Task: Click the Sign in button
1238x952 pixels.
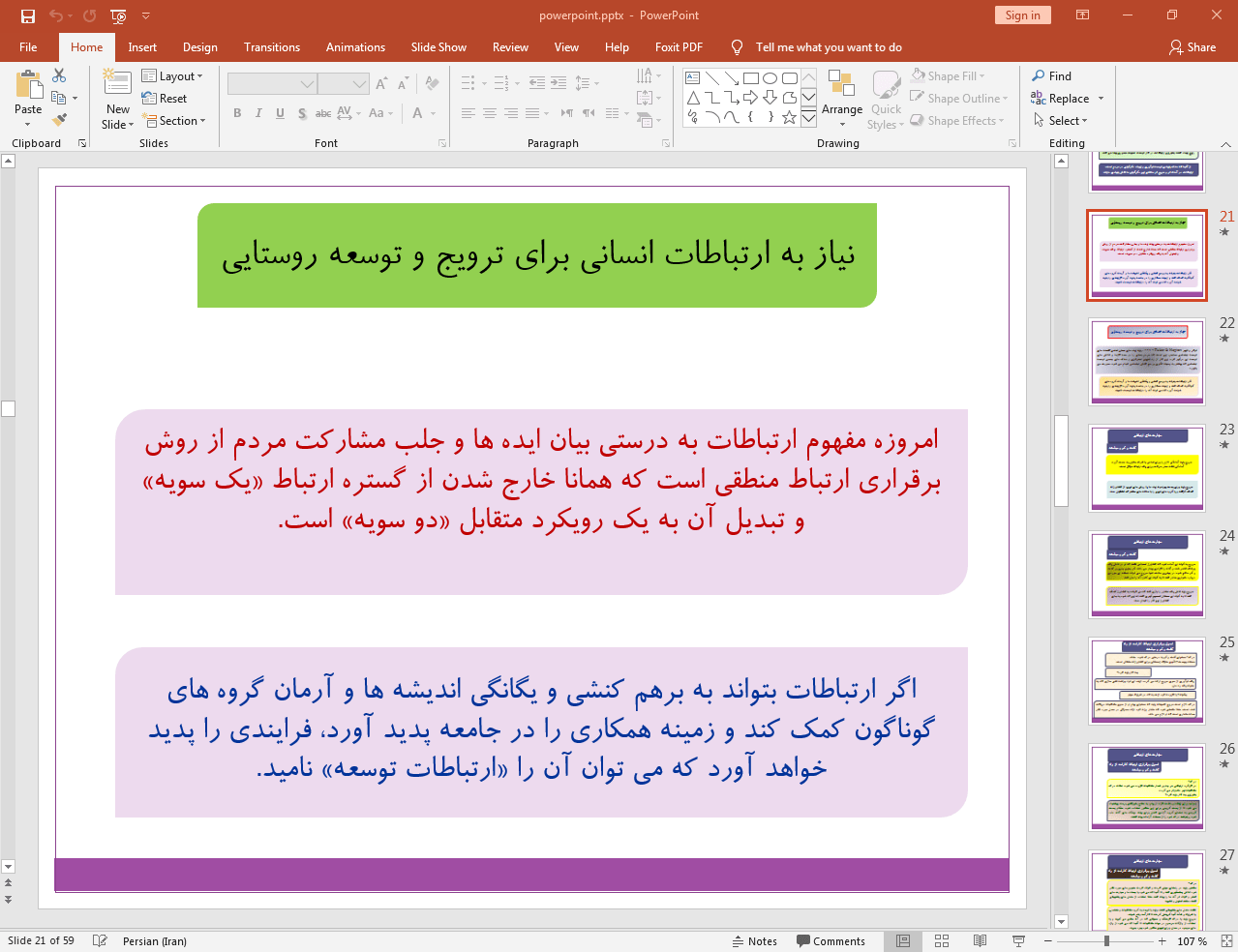Action: 1022,15
